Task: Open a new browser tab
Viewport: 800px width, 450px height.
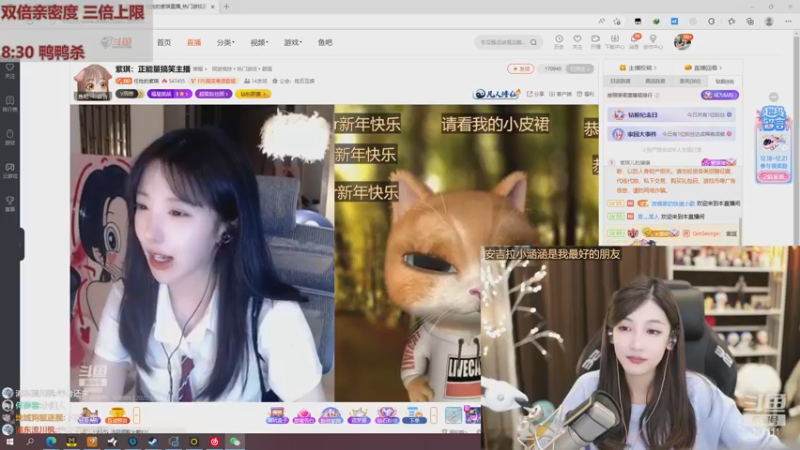Action: click(226, 7)
